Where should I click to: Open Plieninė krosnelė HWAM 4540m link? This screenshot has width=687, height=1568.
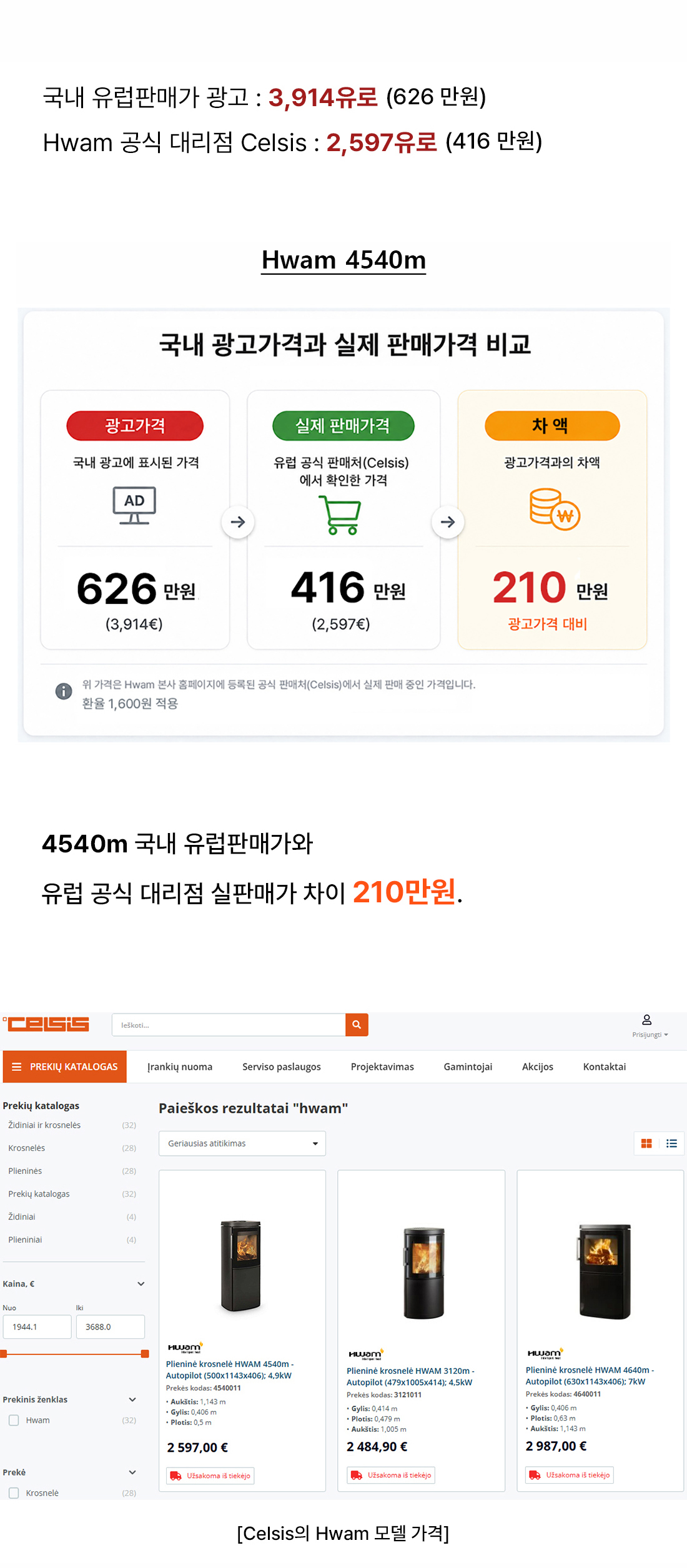[230, 1369]
